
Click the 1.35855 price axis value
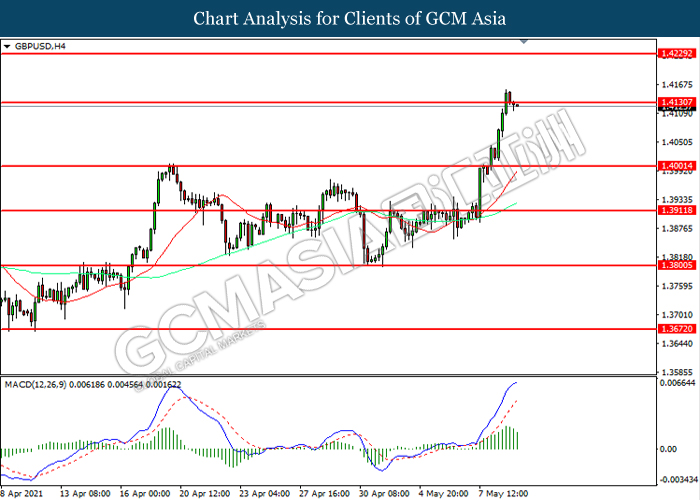coord(677,372)
